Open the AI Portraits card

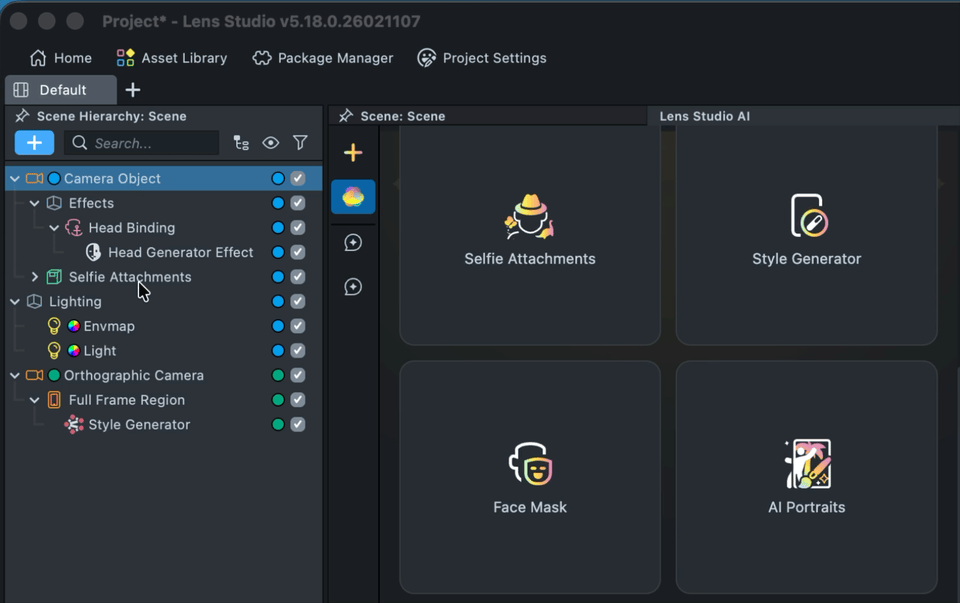click(806, 477)
